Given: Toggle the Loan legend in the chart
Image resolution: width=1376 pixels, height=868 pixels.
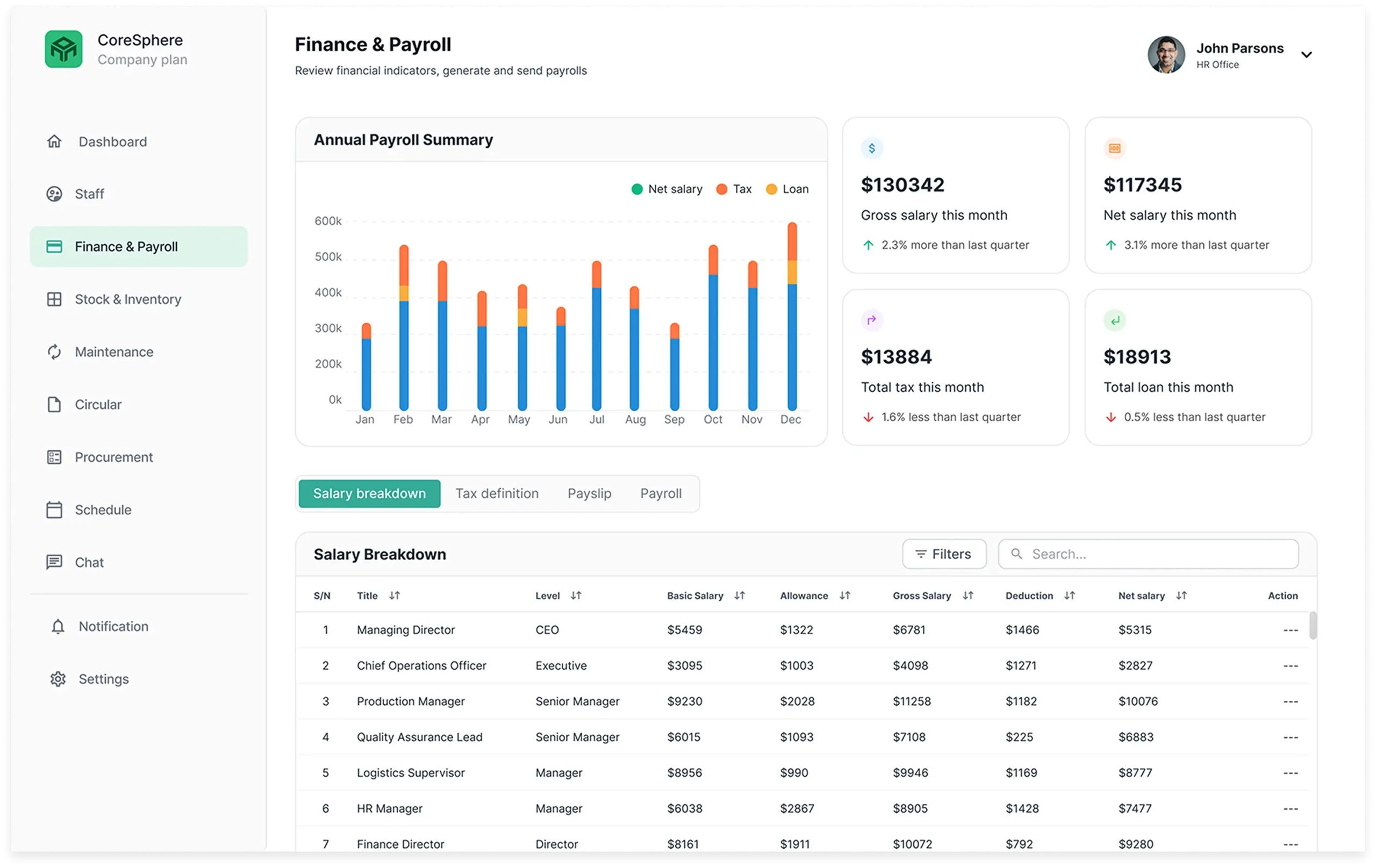Looking at the screenshot, I should (x=787, y=189).
